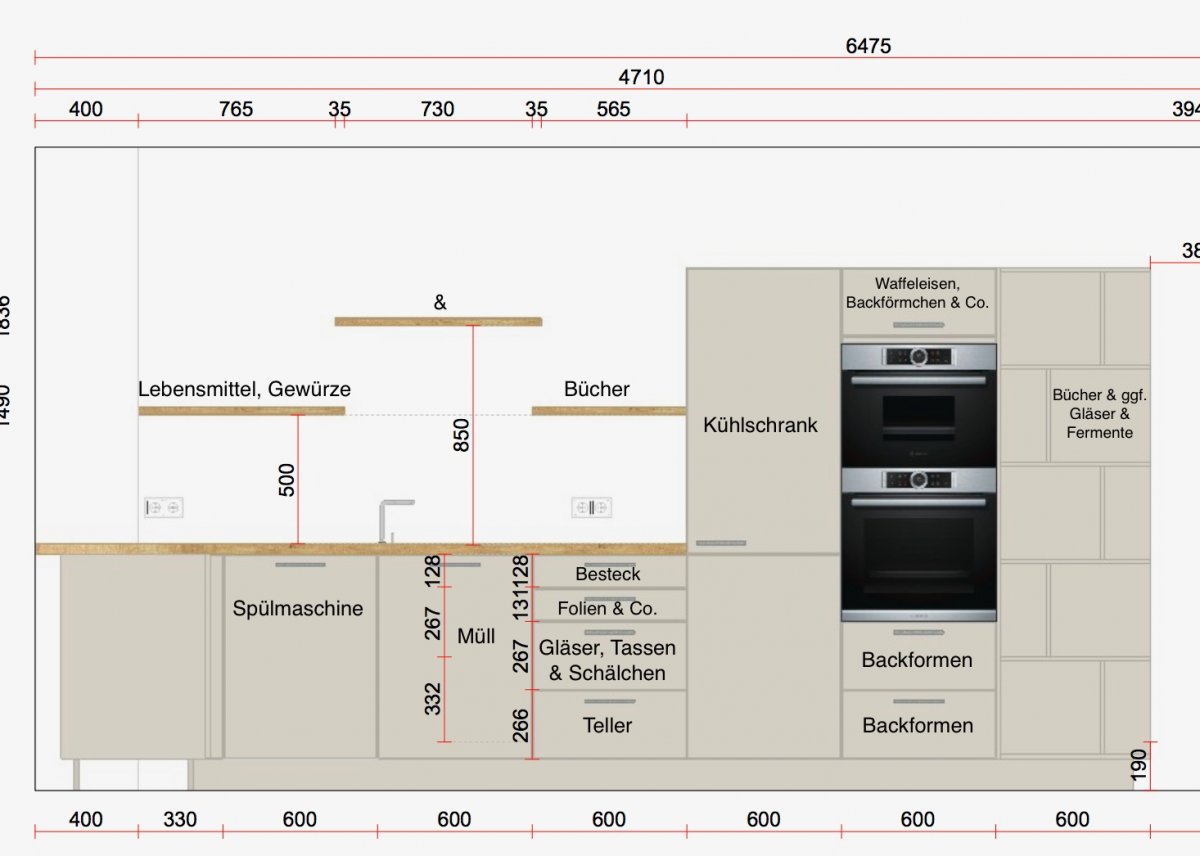
Task: Select the Besteck drawer
Action: pos(608,574)
